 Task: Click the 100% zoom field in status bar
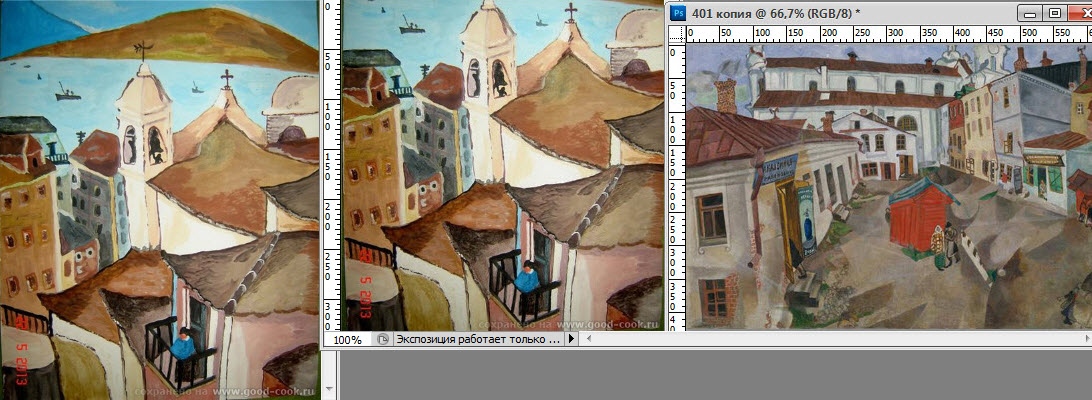348,340
